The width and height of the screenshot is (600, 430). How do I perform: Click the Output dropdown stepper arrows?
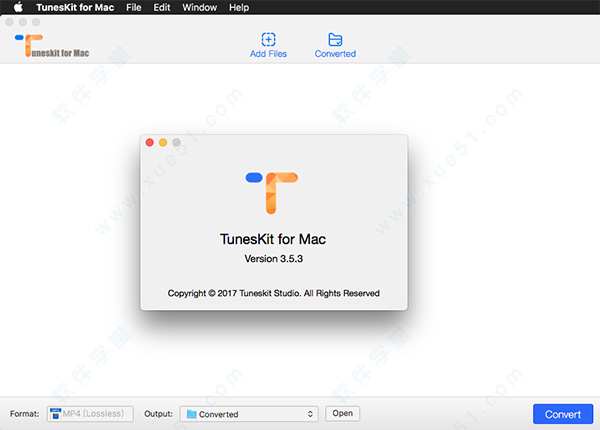pyautogui.click(x=310, y=414)
